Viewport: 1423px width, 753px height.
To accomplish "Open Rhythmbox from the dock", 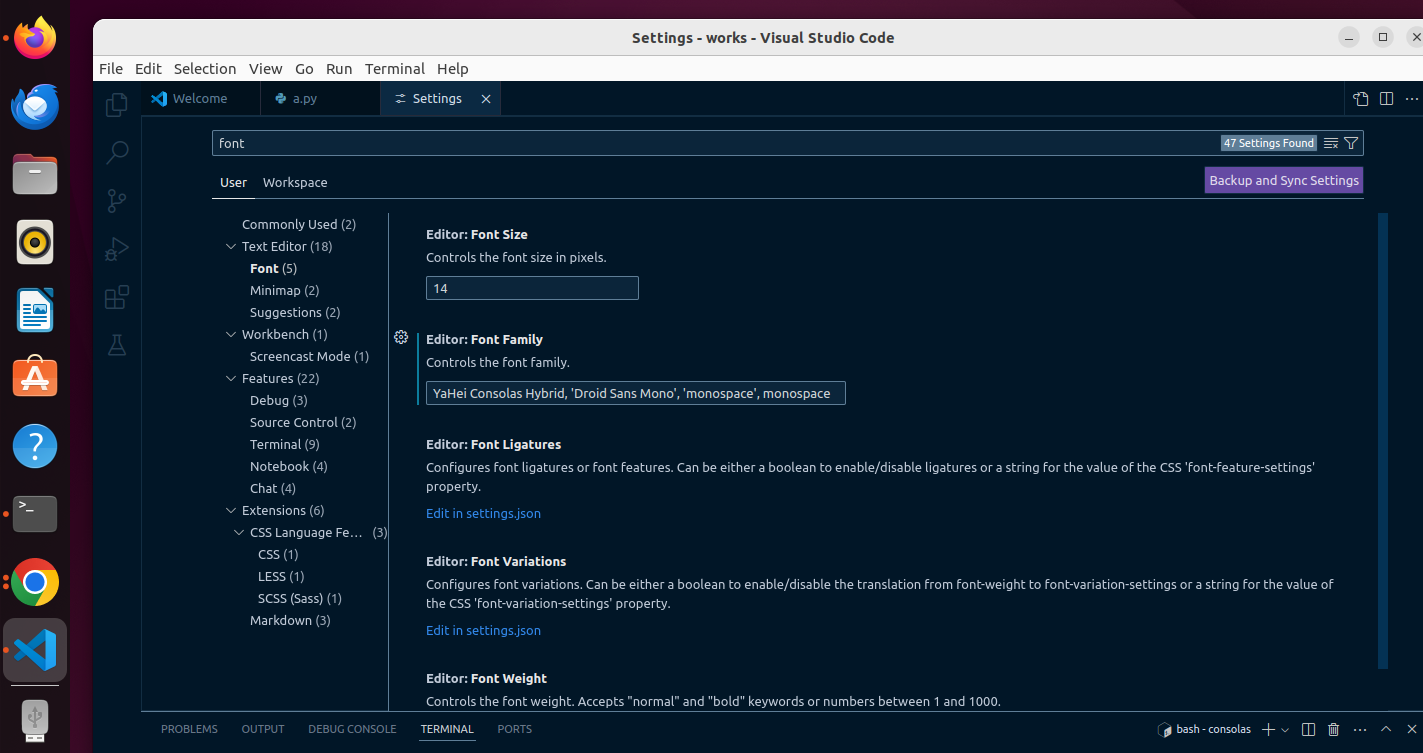I will [35, 242].
